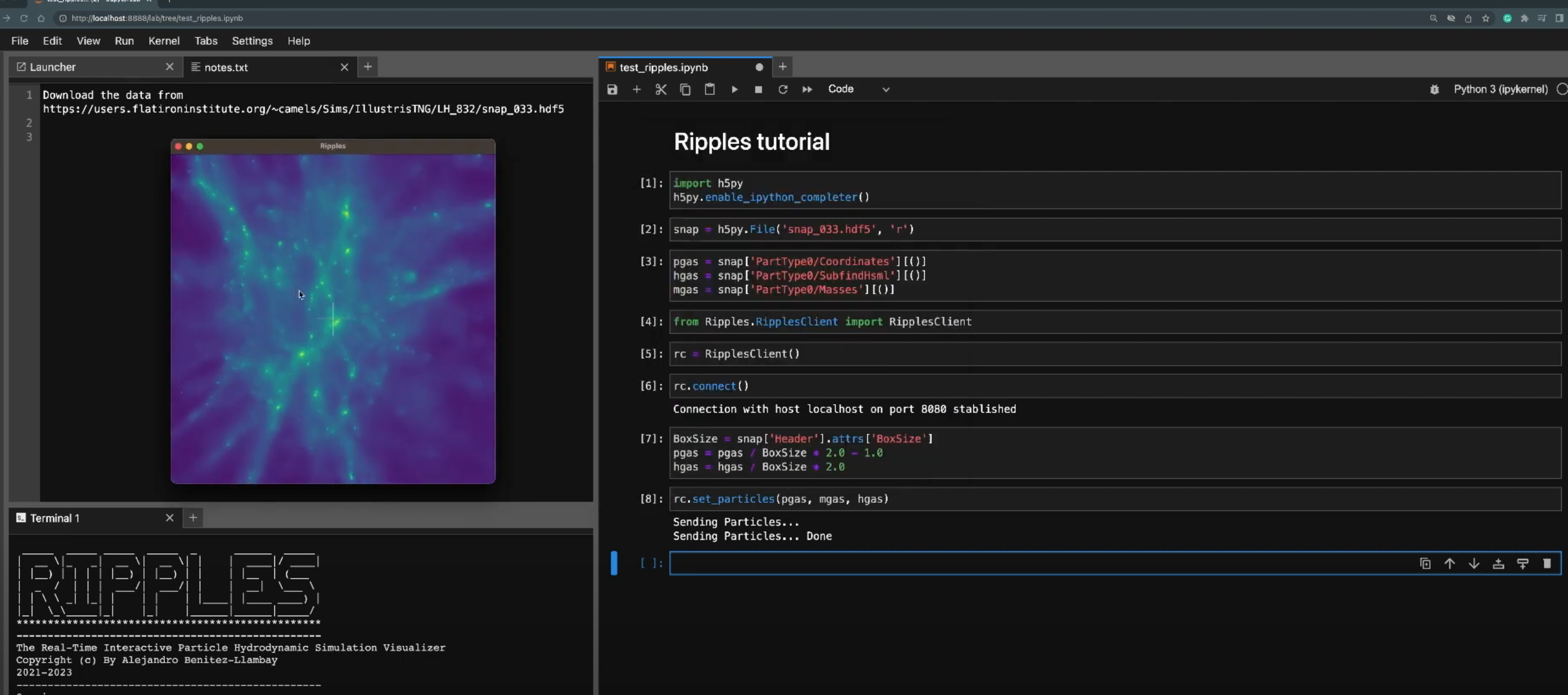1568x695 pixels.
Task: Move active cell up arrow
Action: coord(1450,563)
